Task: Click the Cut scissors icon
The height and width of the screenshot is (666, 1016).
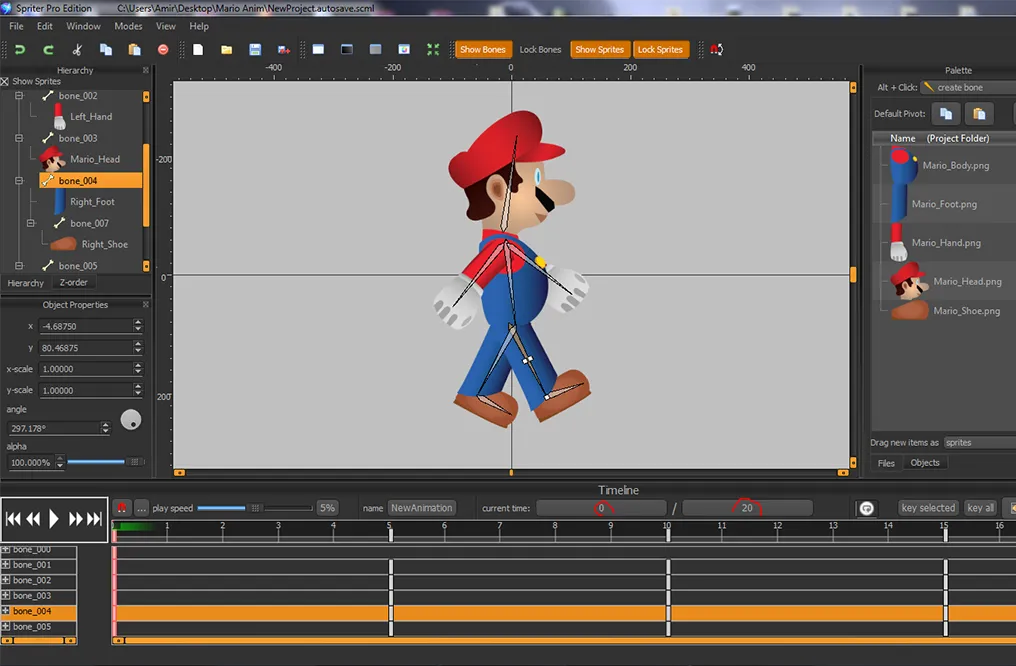Action: (77, 50)
